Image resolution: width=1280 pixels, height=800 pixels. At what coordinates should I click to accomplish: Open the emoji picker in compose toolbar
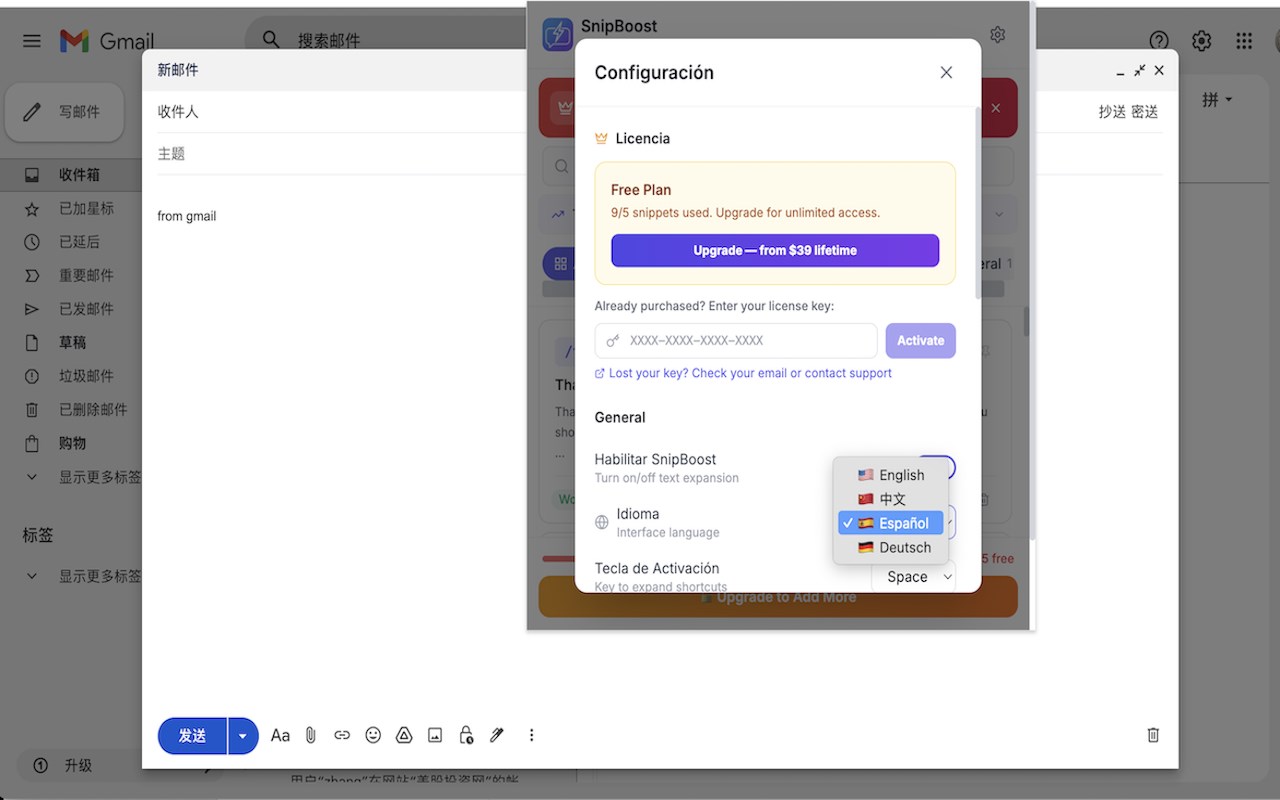pos(373,735)
